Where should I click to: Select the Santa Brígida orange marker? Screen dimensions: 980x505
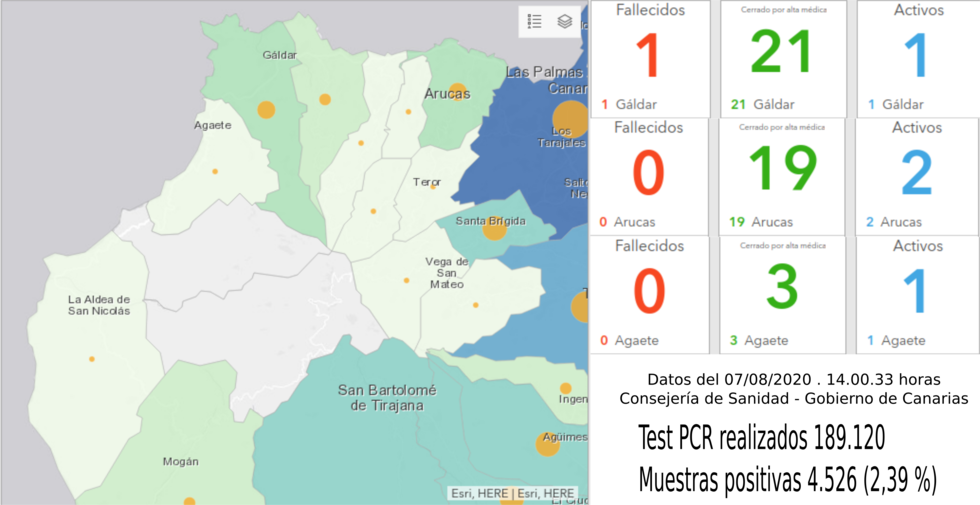(495, 230)
